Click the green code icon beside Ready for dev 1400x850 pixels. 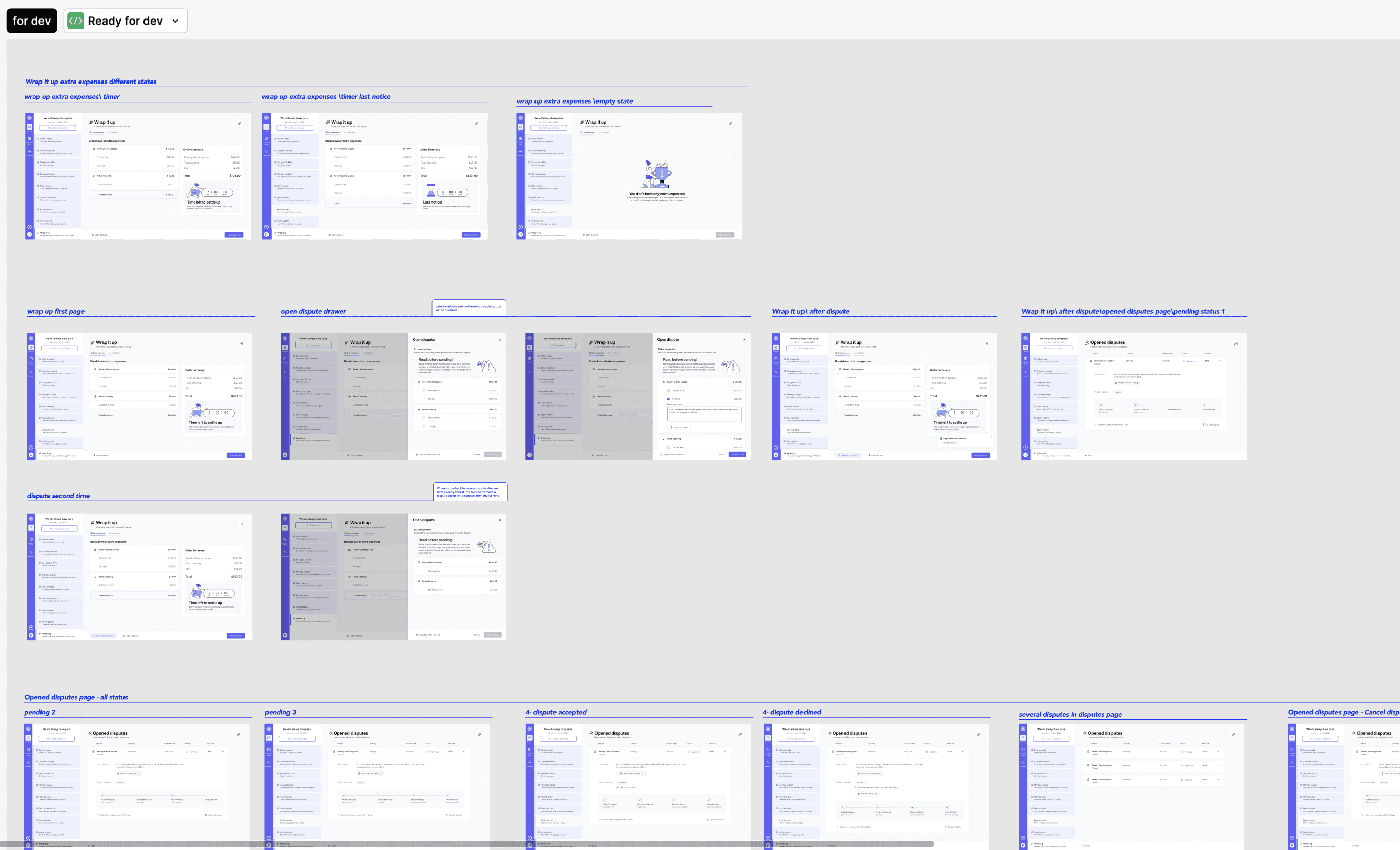pos(75,21)
